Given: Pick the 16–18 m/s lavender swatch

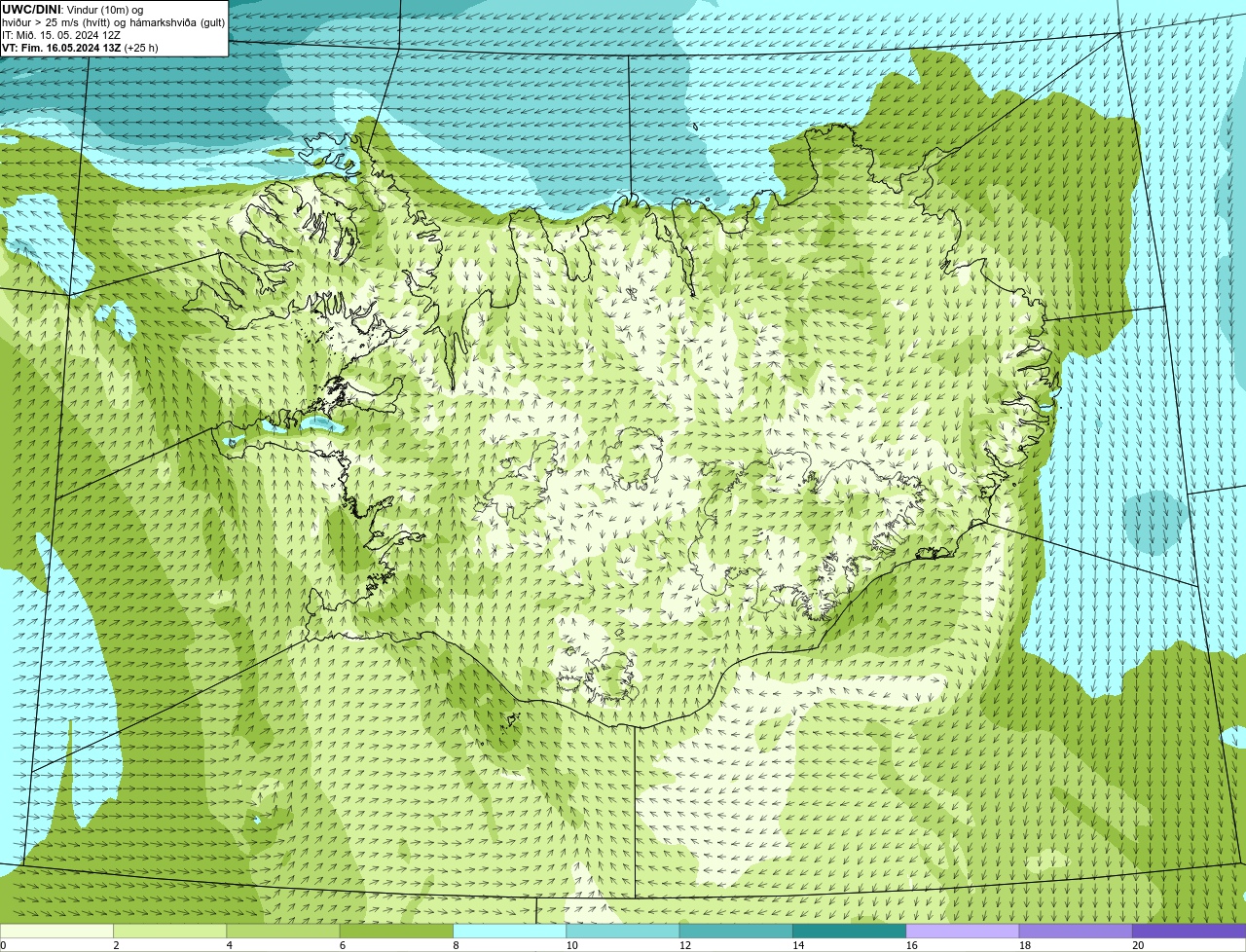Looking at the screenshot, I should (x=963, y=931).
